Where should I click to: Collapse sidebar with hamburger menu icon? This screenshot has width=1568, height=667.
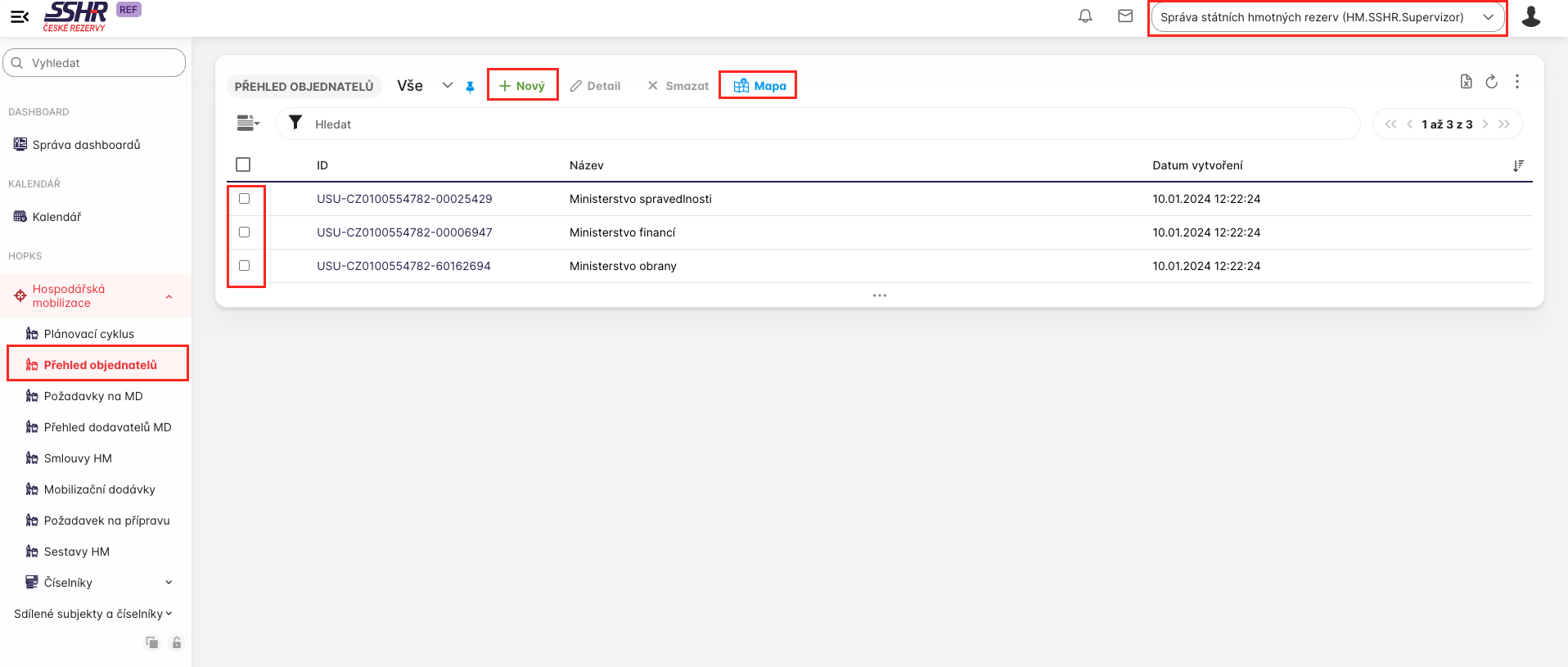(x=20, y=16)
